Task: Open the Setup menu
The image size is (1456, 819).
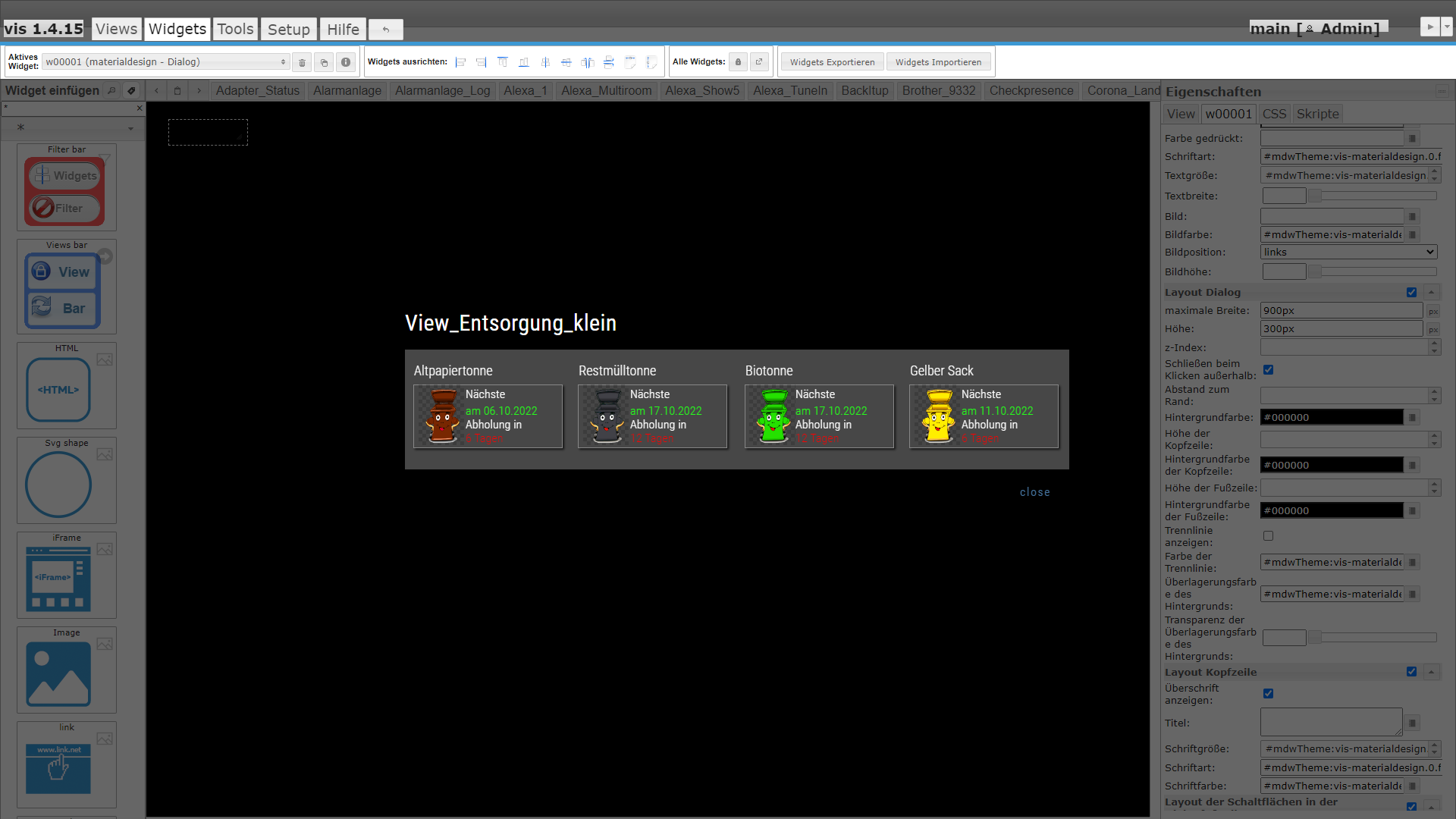Action: [x=288, y=29]
